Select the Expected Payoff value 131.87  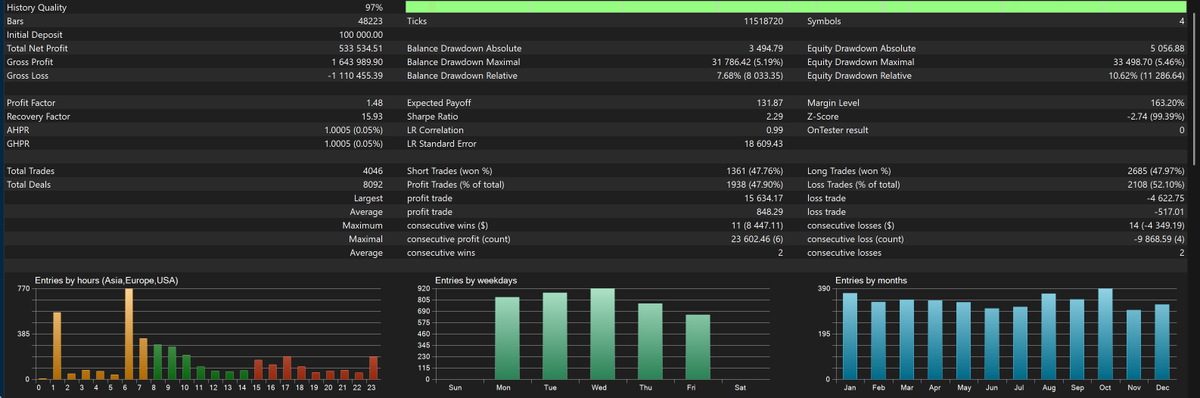pos(770,103)
